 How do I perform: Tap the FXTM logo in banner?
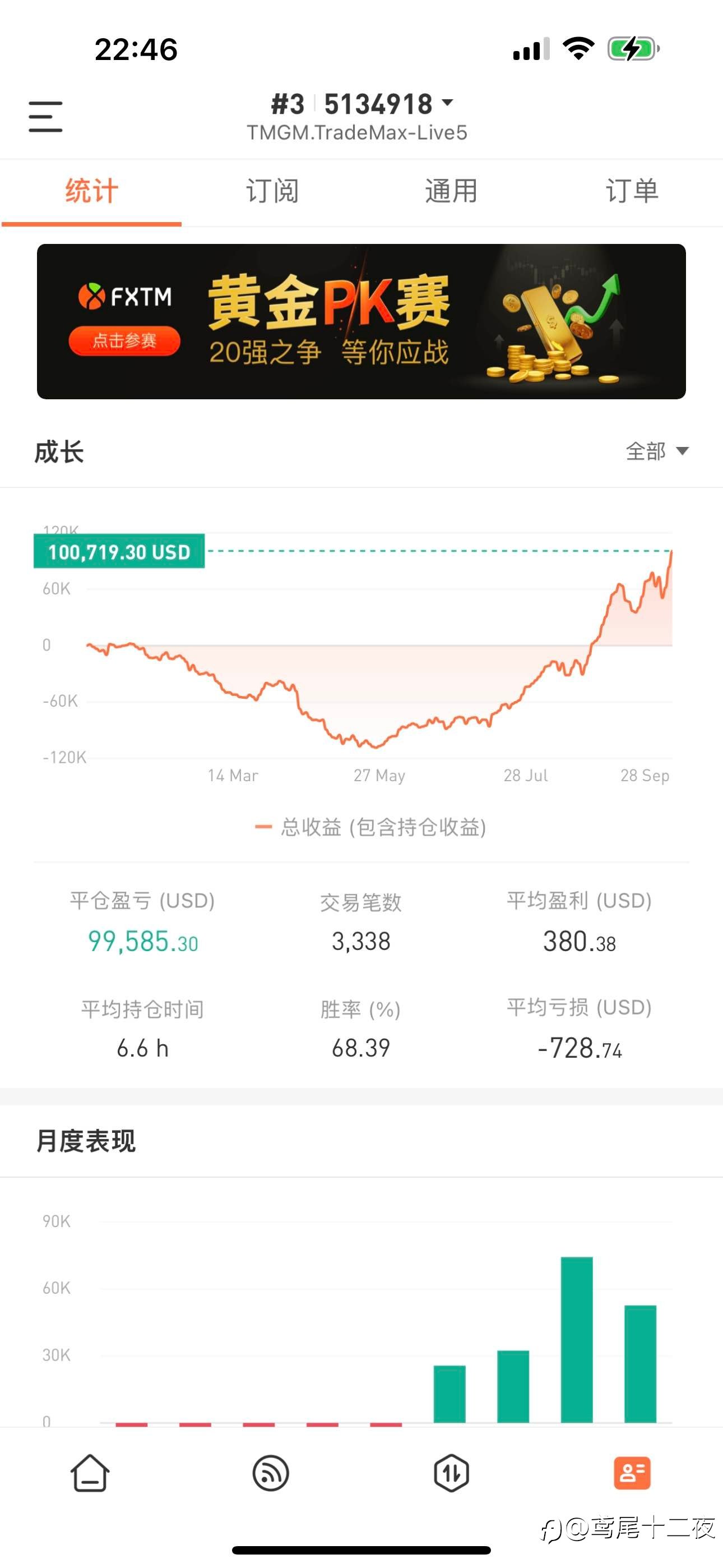coord(125,297)
